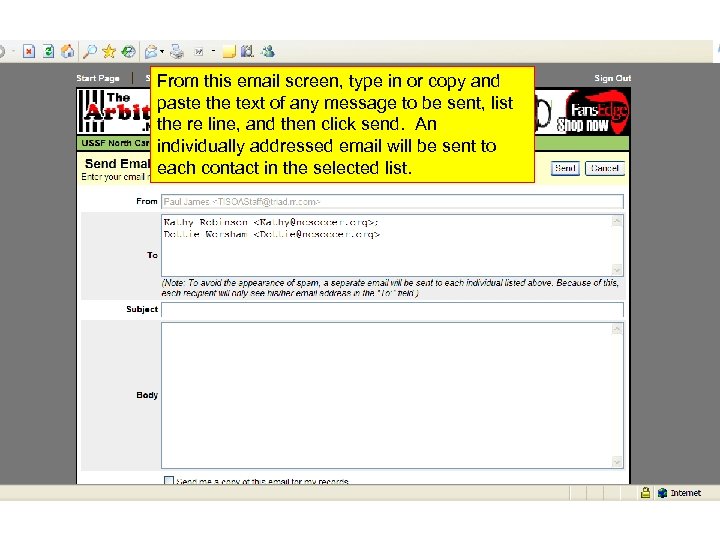Click the Kathy Robinson recipient line
720x540 pixels.
pos(271,222)
